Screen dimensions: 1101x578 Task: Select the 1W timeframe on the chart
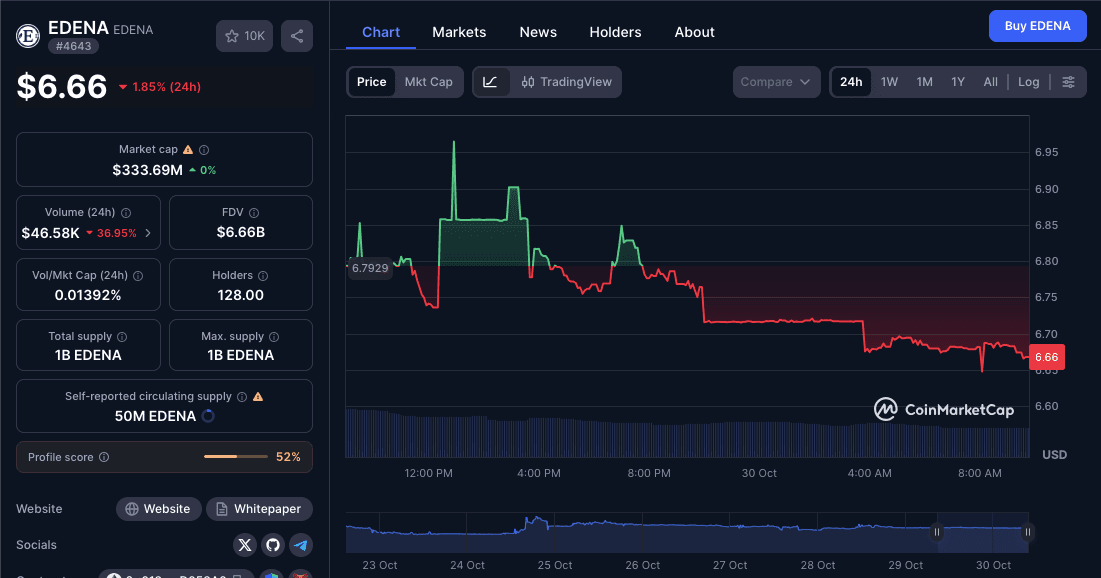(890, 81)
